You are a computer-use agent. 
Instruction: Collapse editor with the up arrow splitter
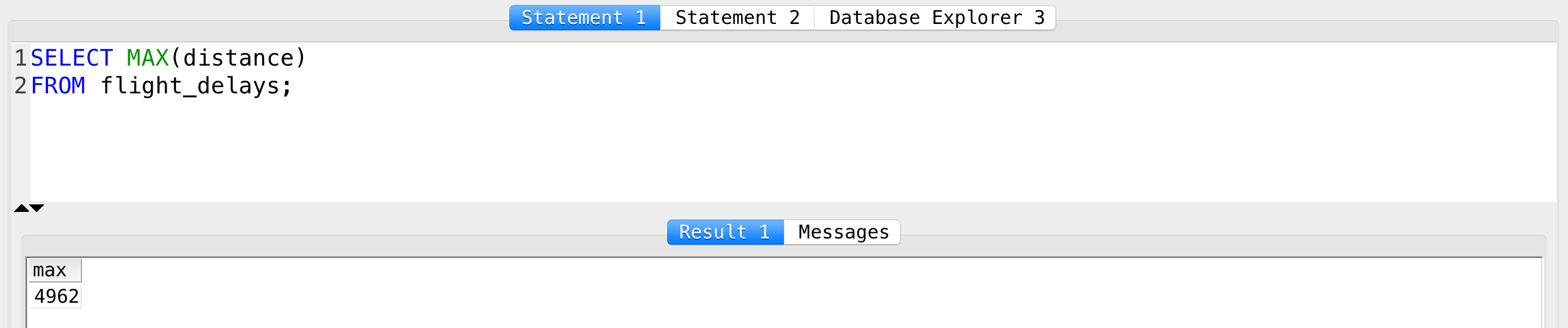coord(21,208)
